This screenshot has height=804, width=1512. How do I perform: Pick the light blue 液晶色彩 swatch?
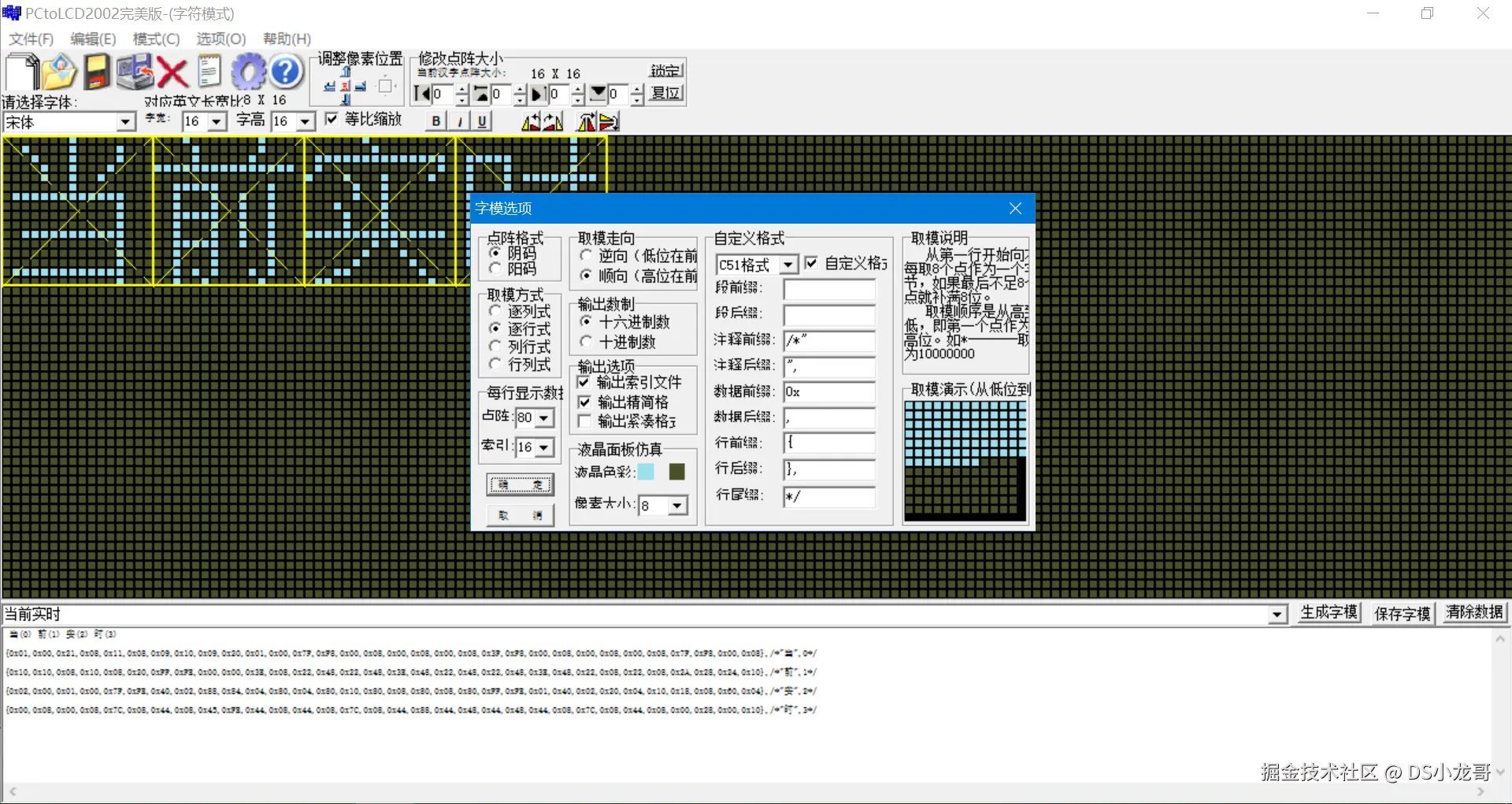[x=646, y=472]
